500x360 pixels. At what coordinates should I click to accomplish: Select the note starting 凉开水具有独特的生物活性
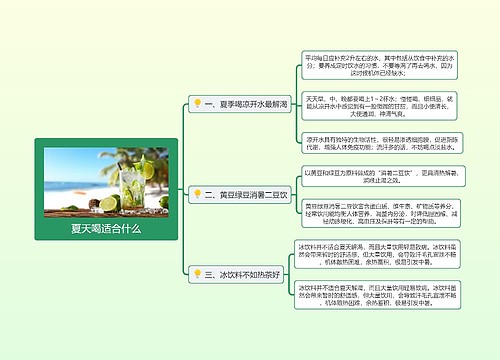coord(382,143)
